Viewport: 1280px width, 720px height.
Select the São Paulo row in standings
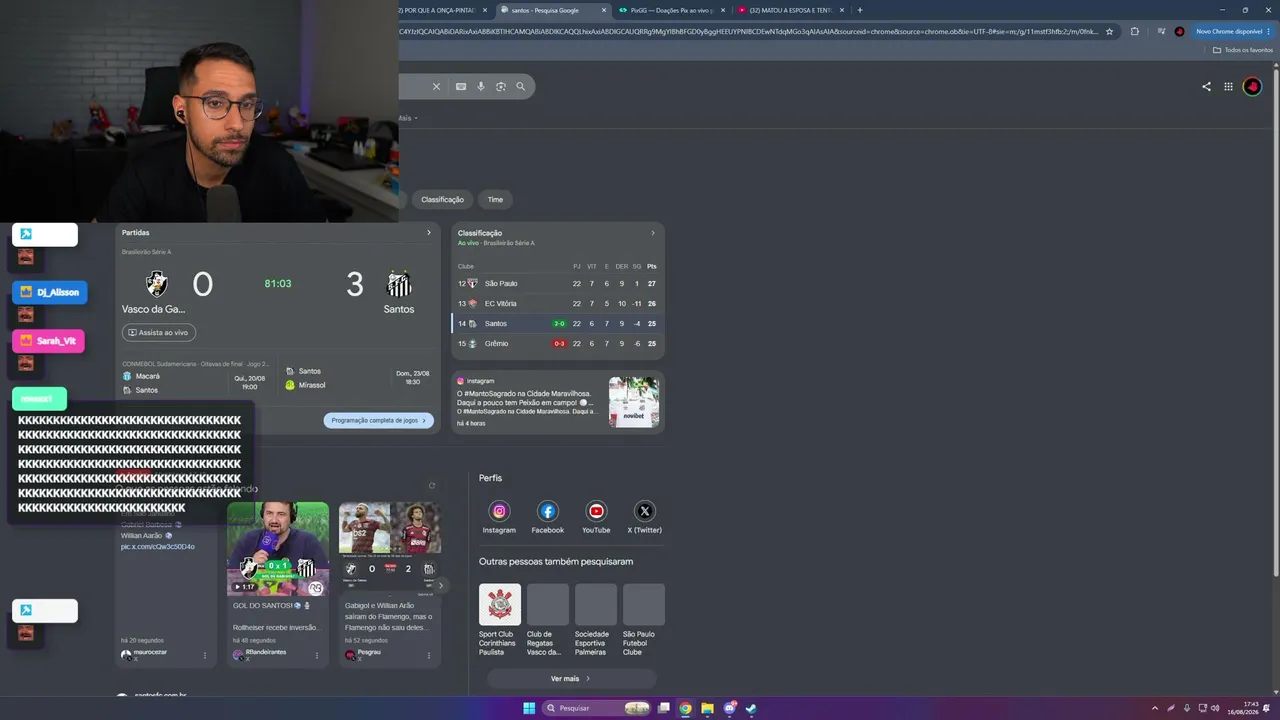[x=558, y=284]
